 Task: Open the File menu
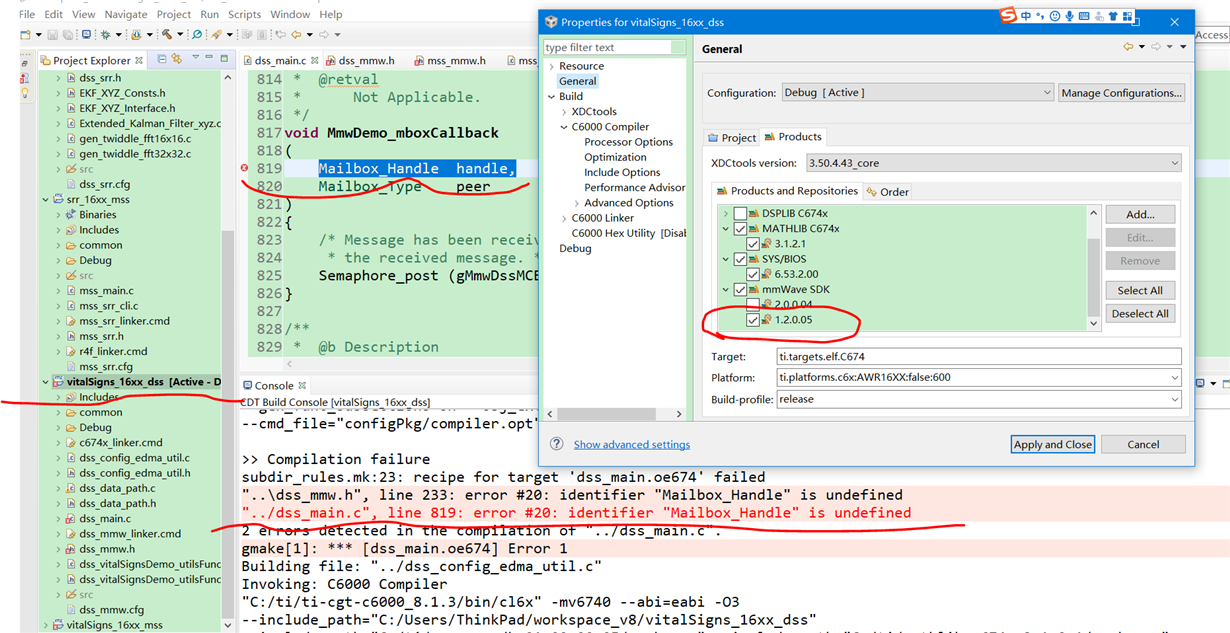click(x=27, y=14)
